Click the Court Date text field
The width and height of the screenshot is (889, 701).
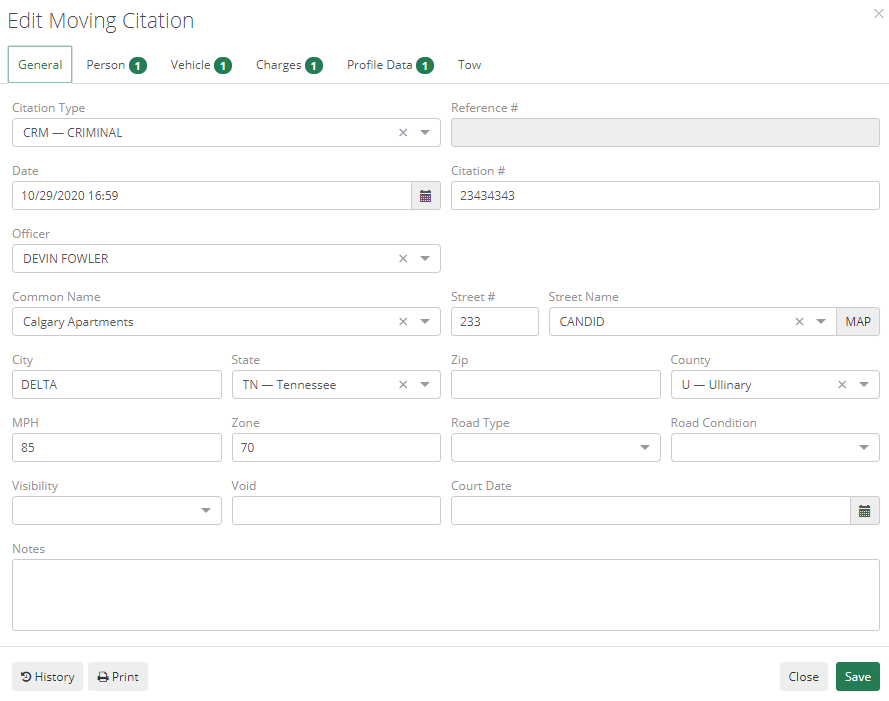651,510
